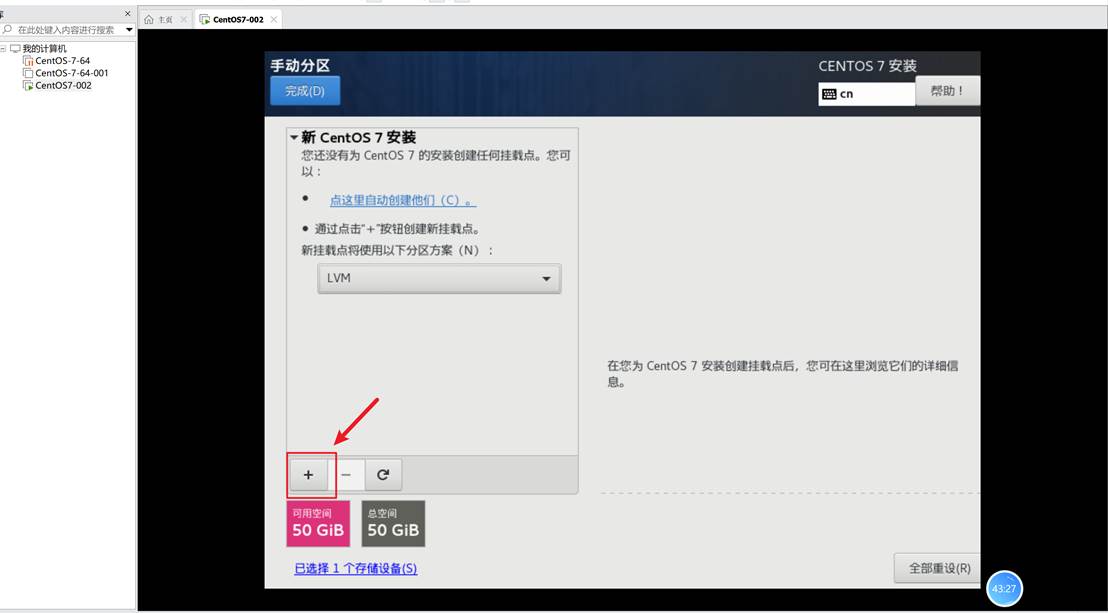This screenshot has width=1108, height=613.
Task: Close the CentOS7-002 tab
Action: click(273, 20)
